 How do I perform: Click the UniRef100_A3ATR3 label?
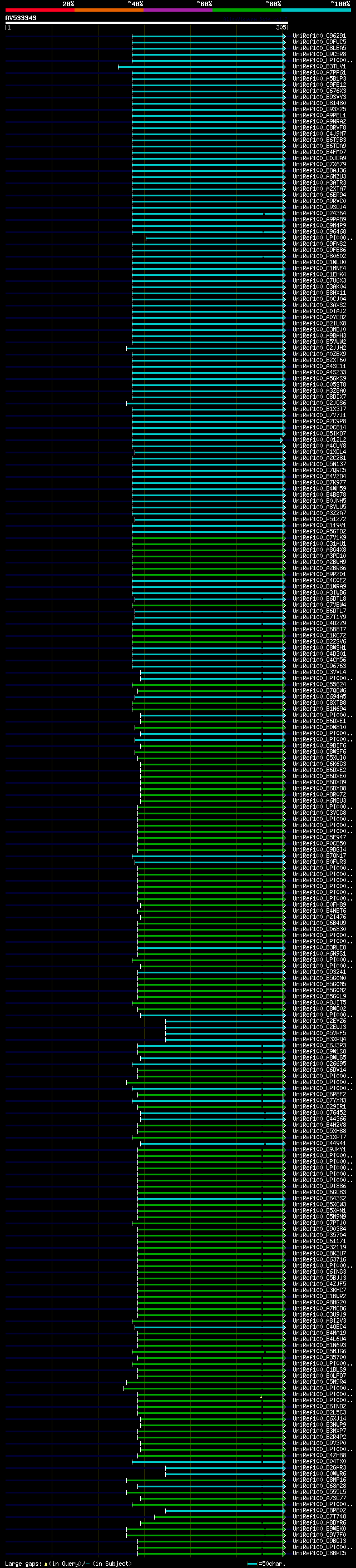tap(319, 182)
